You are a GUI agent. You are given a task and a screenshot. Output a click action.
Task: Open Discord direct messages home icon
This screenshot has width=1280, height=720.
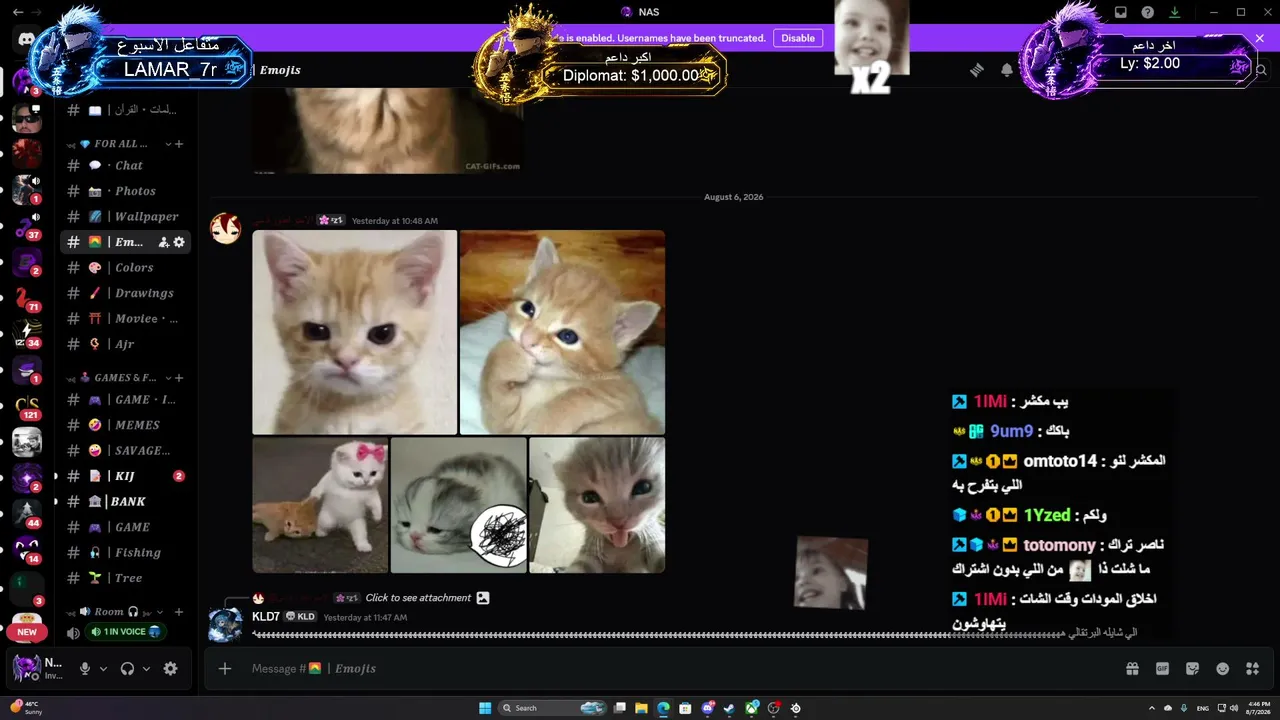(x=27, y=40)
